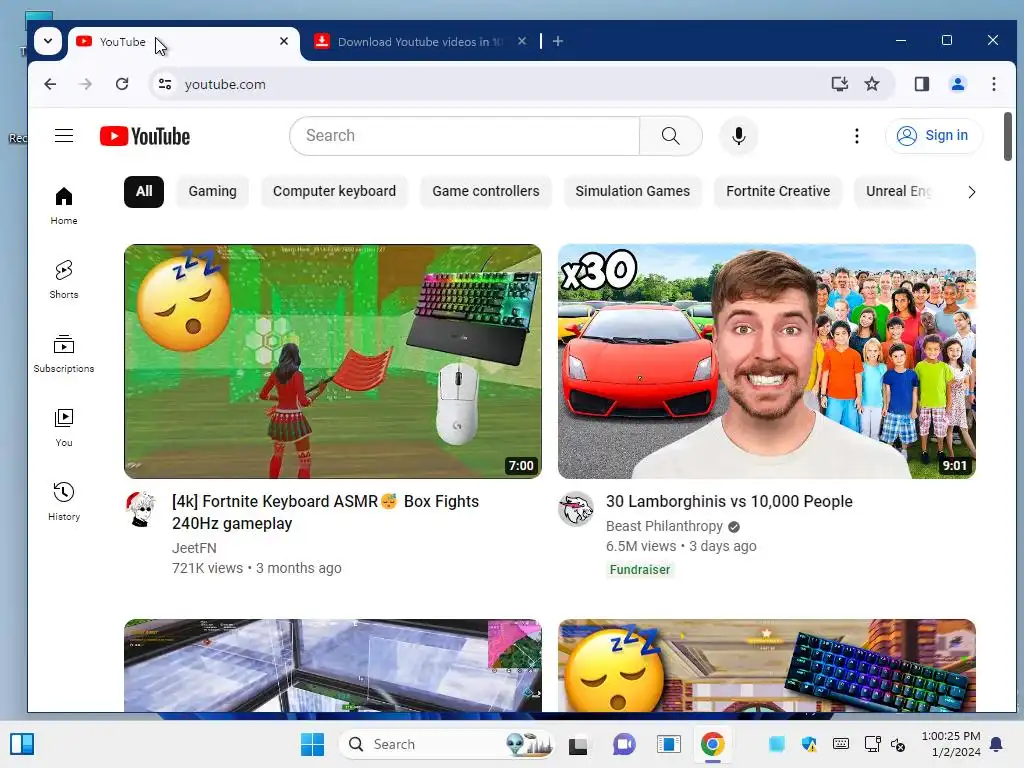
Task: Open YouTube settings three-dot menu
Action: pos(857,136)
